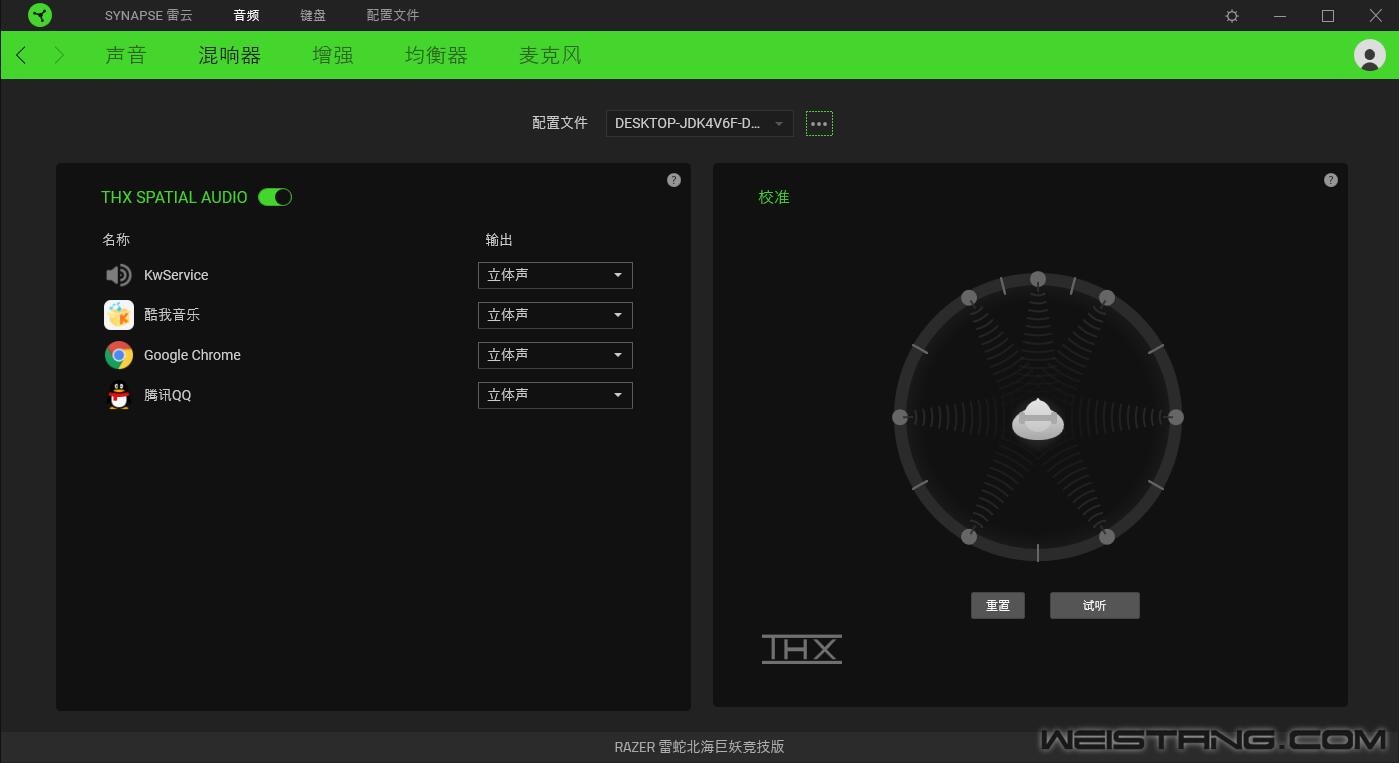The image size is (1399, 763).
Task: Click 酷我音乐 application name
Action: coord(172,315)
